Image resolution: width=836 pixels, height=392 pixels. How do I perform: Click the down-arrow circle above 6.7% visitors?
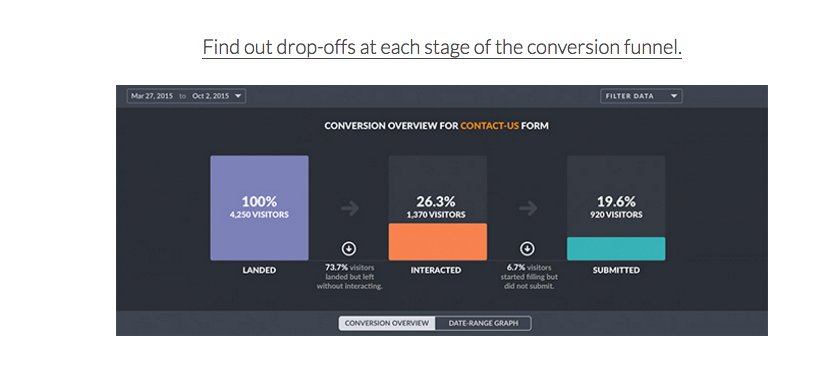527,249
